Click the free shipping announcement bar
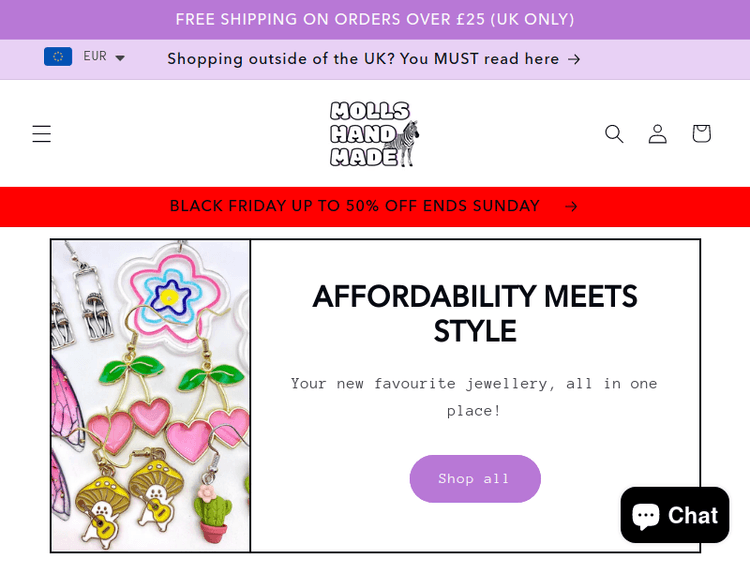The image size is (750, 563). 375,19
